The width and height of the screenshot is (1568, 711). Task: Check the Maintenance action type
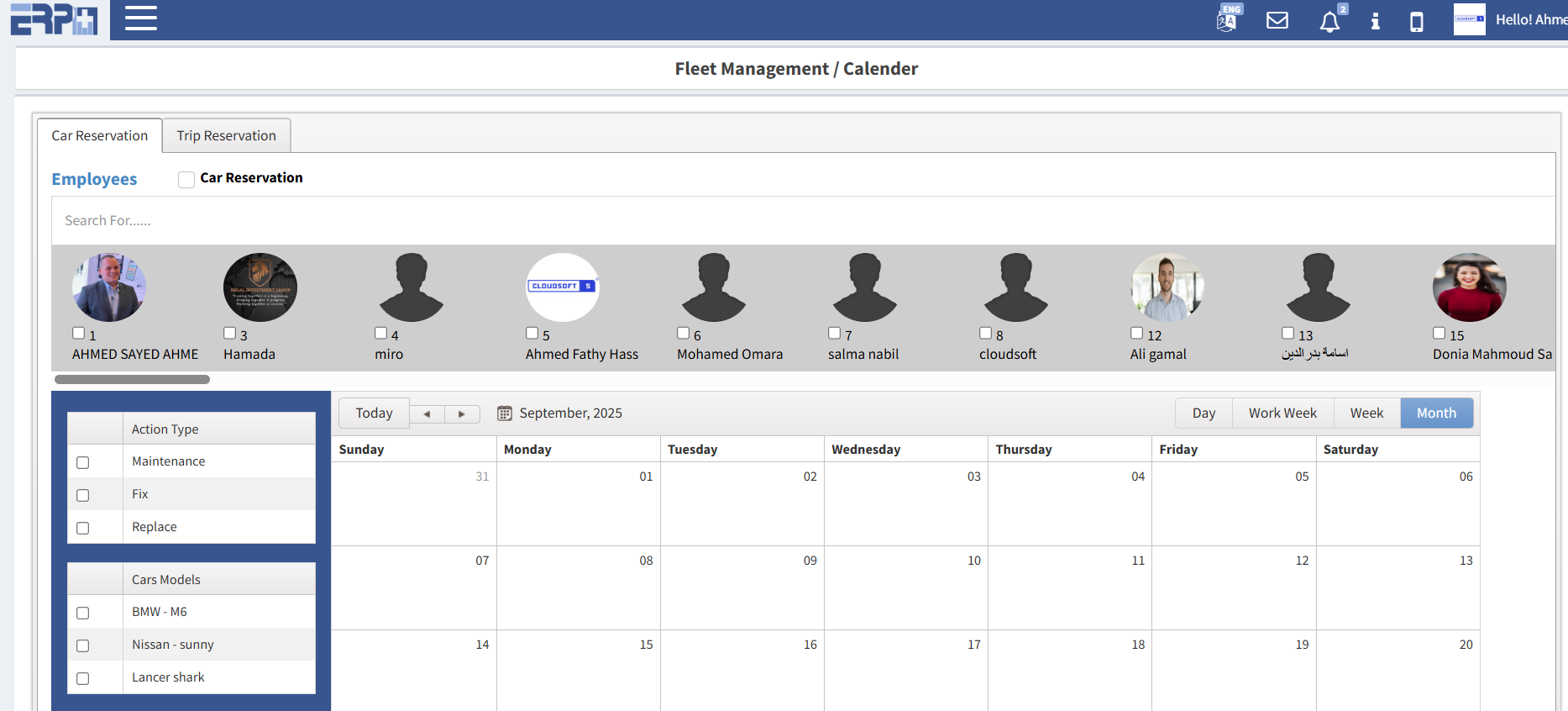click(83, 462)
